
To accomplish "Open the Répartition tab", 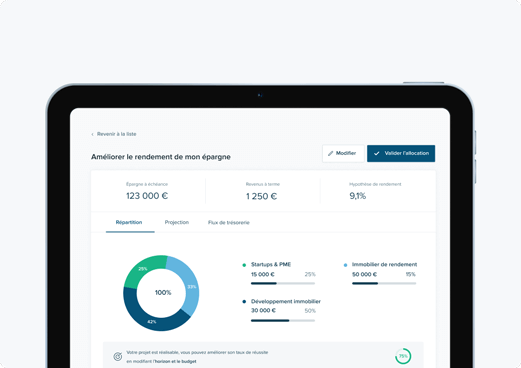I will pos(129,222).
